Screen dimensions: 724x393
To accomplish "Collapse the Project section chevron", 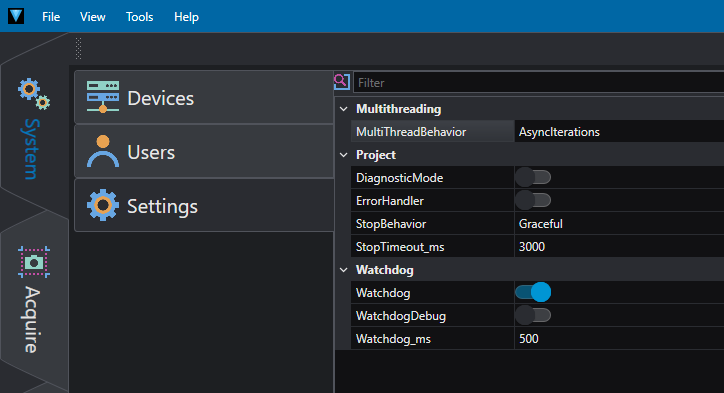I will (344, 155).
